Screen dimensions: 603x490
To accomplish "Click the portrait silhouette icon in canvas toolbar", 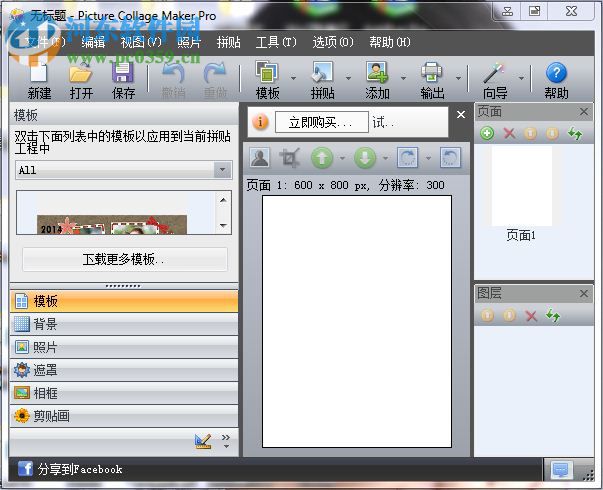I will 260,158.
